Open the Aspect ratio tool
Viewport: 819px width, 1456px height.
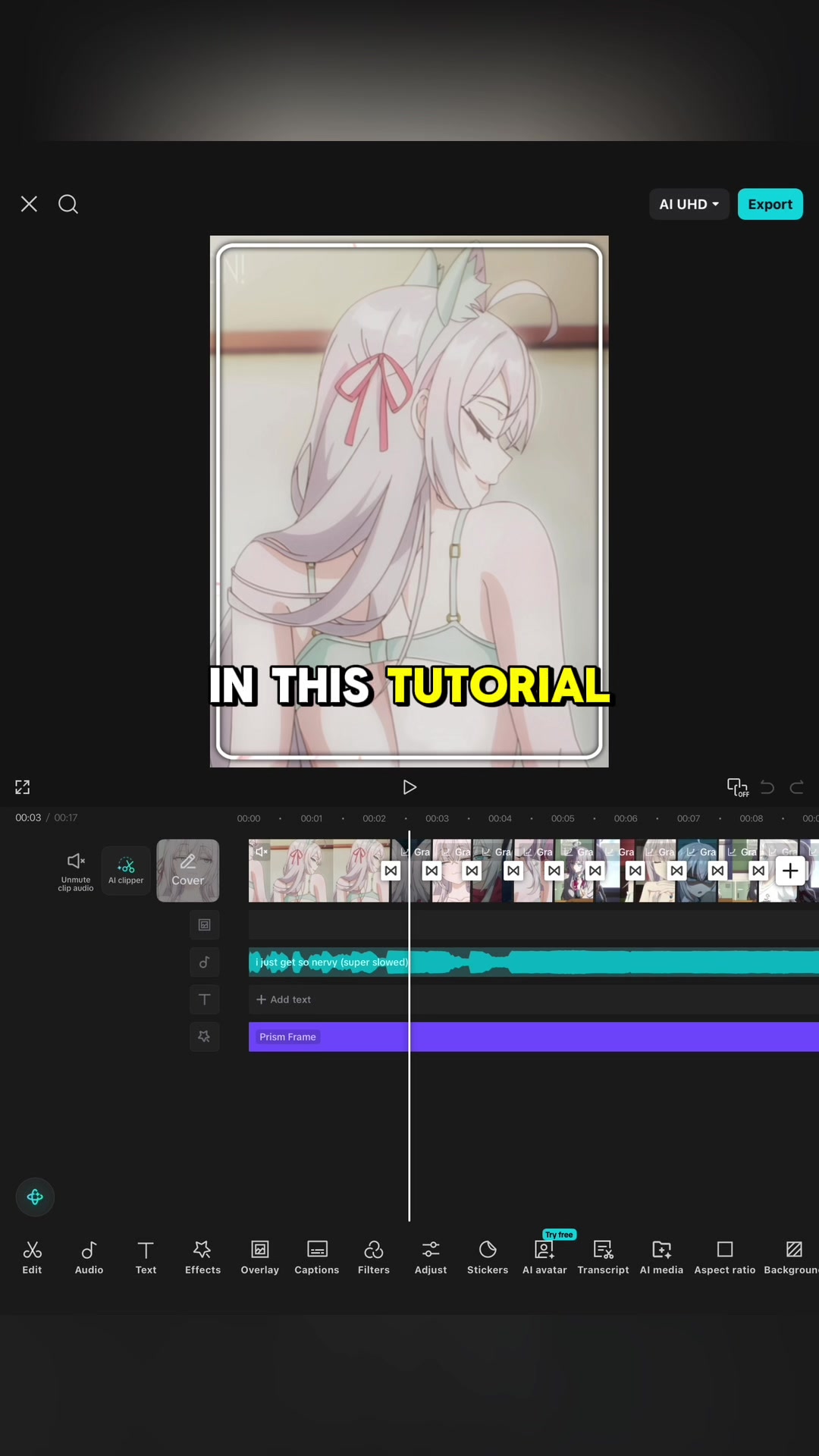(x=725, y=1257)
